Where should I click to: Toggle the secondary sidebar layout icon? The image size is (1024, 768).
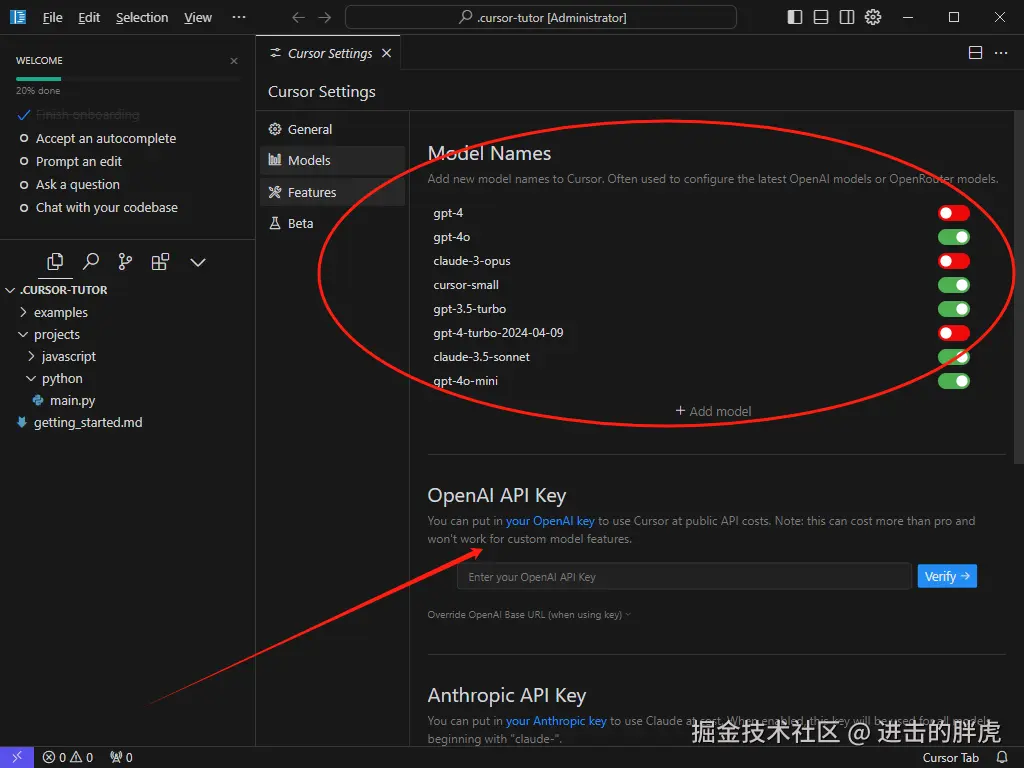tap(847, 17)
